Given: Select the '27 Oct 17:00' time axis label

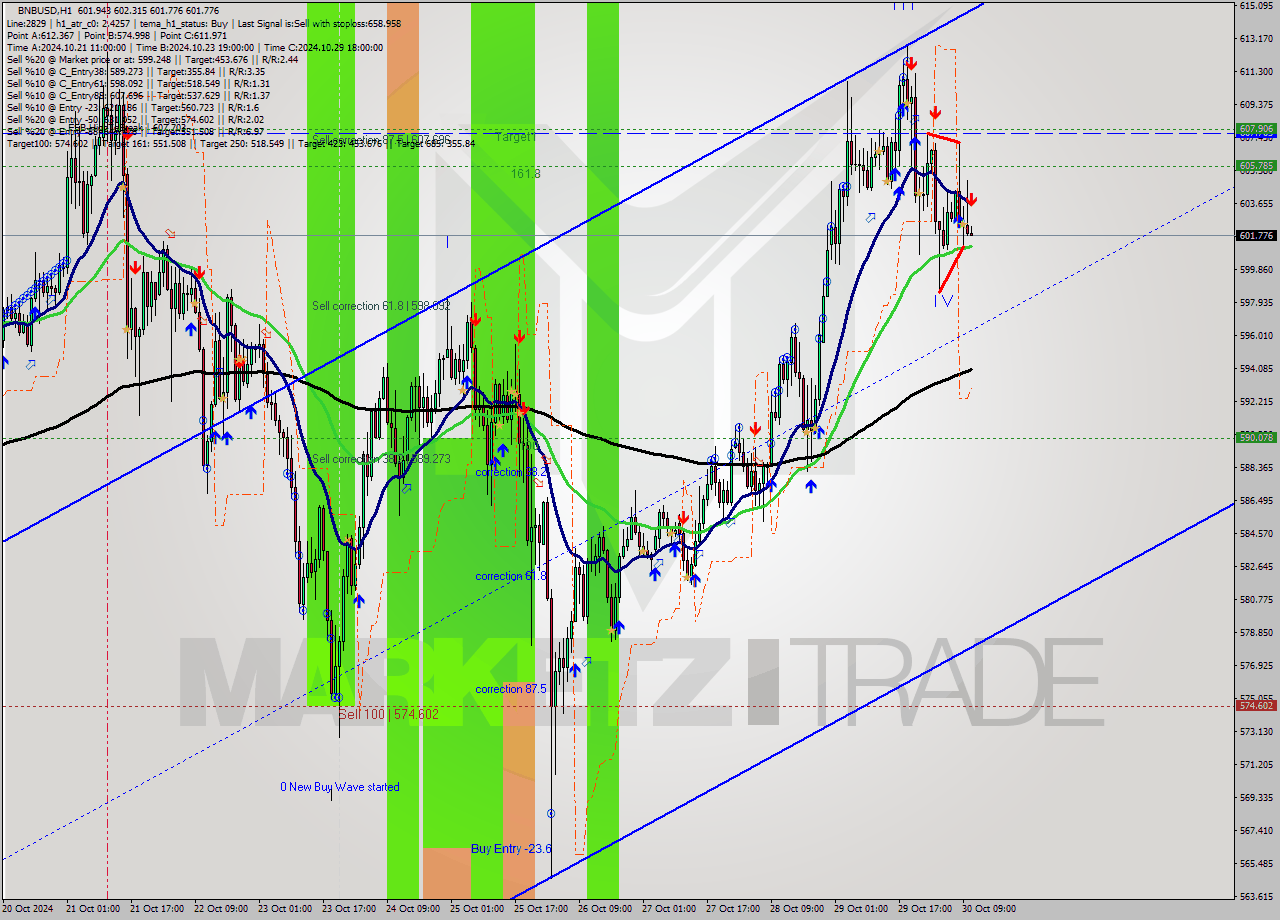Looking at the screenshot, I should [732, 910].
